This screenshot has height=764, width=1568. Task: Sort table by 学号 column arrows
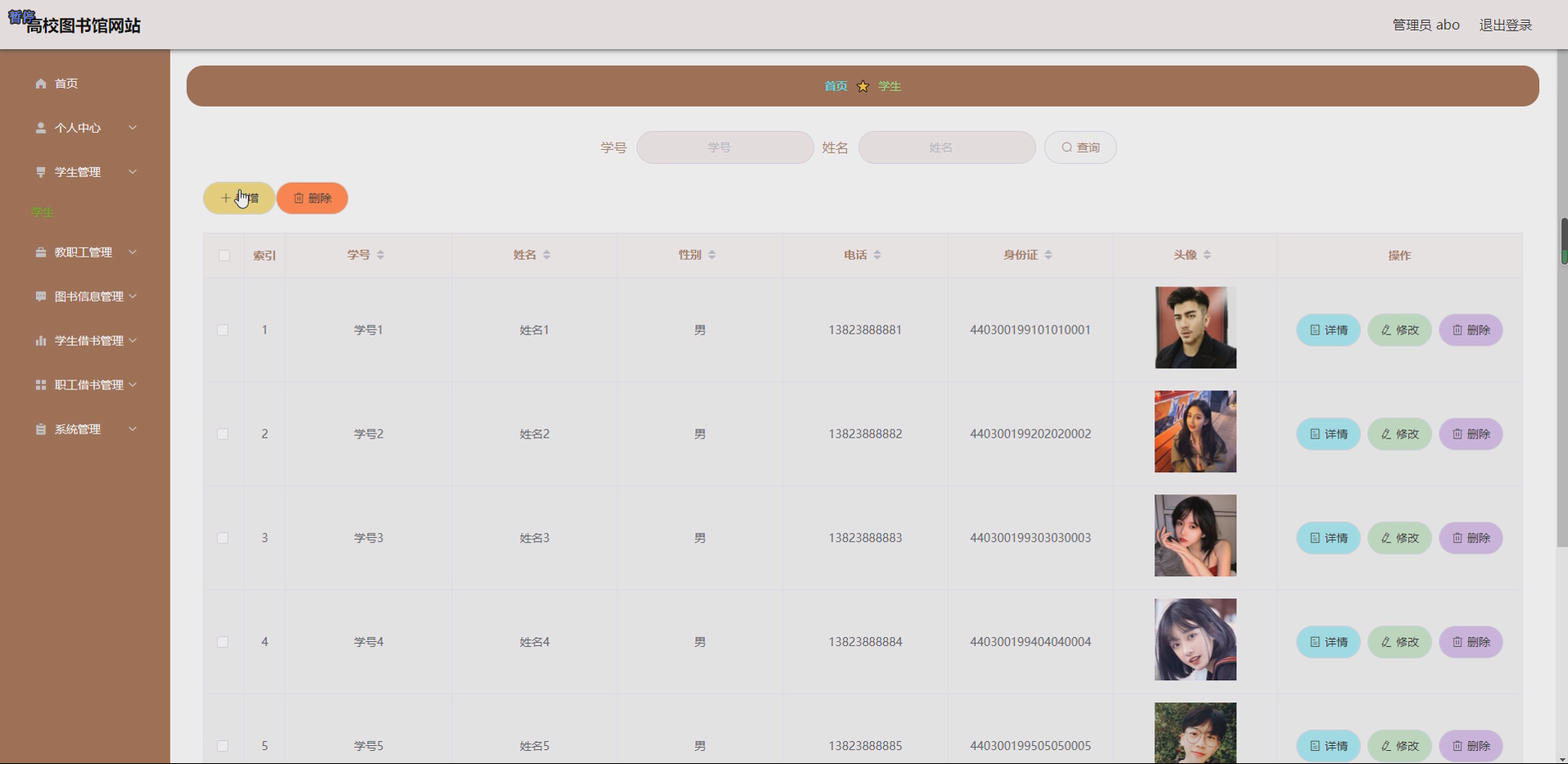(380, 255)
